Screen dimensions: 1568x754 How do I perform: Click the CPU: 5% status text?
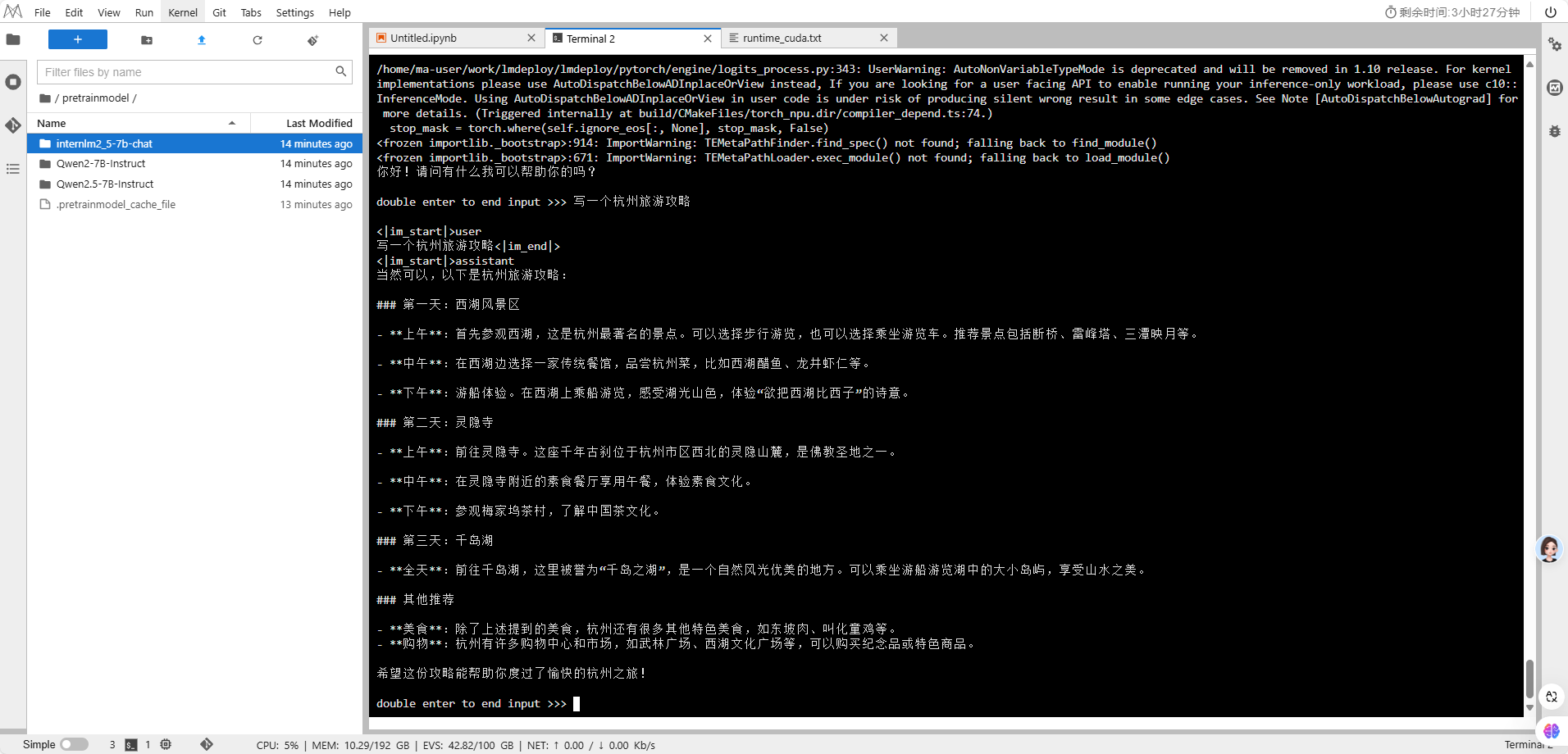(277, 745)
